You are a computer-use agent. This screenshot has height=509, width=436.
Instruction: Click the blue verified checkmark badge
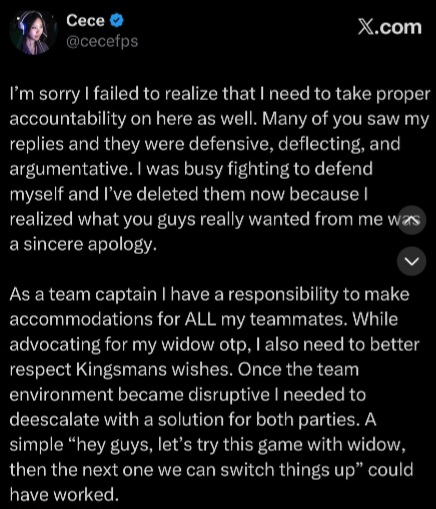(116, 21)
